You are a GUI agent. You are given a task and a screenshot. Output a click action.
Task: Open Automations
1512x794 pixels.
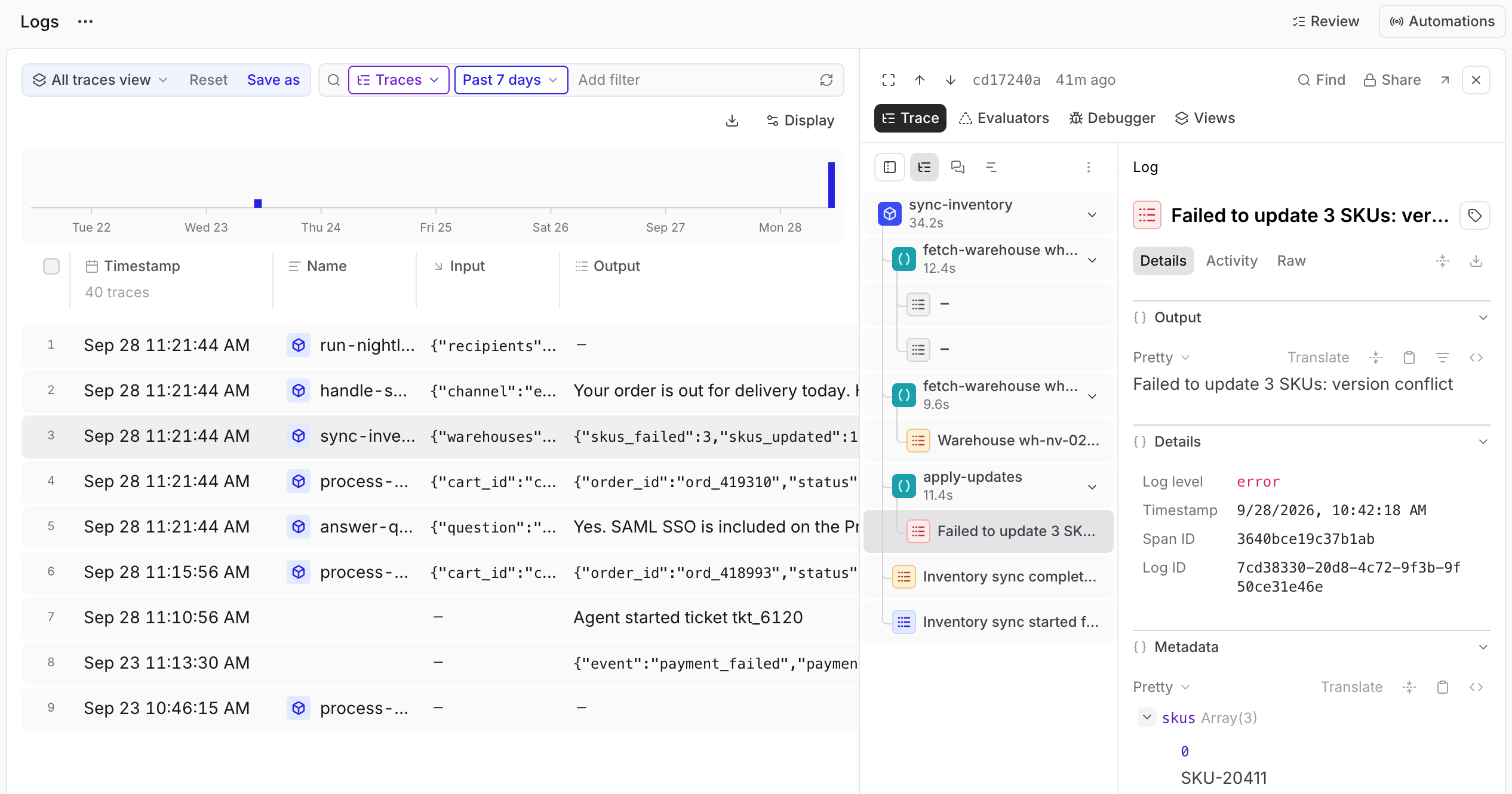pyautogui.click(x=1442, y=21)
